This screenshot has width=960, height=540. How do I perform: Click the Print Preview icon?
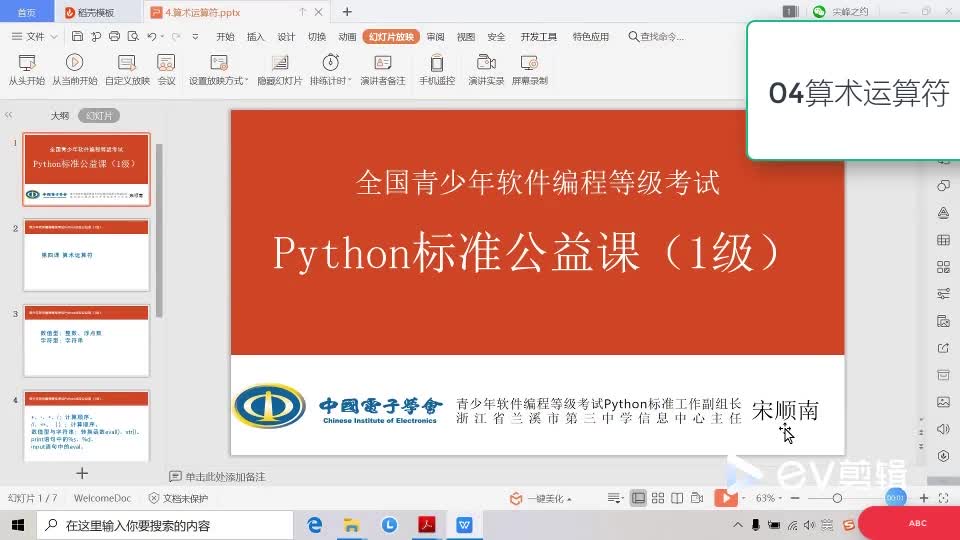coord(133,37)
